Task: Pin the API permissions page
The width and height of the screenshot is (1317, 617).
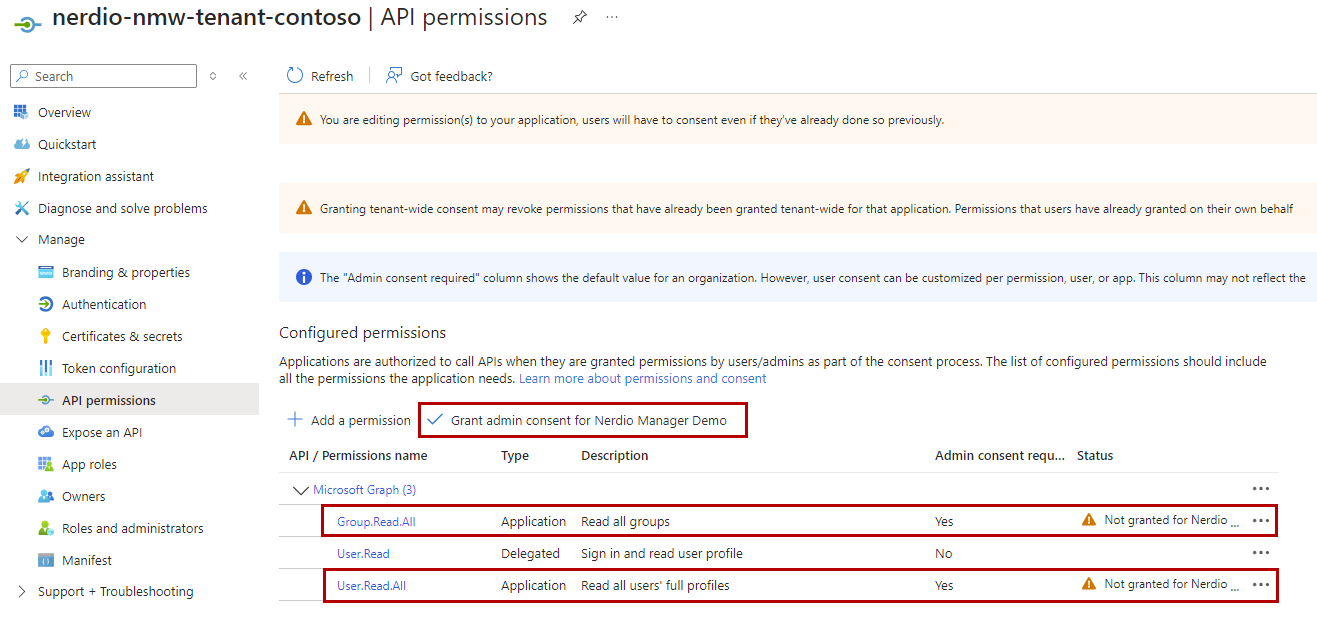Action: 579,18
